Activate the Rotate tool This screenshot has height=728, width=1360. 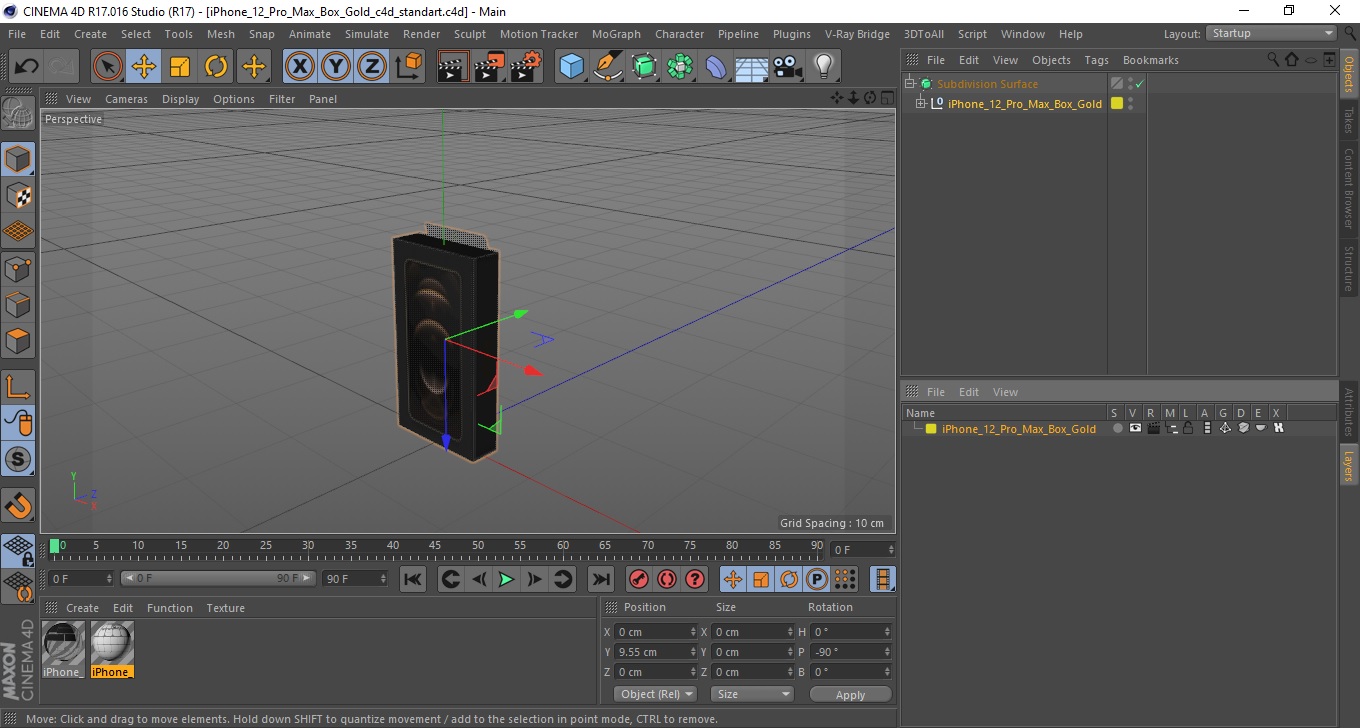(216, 67)
